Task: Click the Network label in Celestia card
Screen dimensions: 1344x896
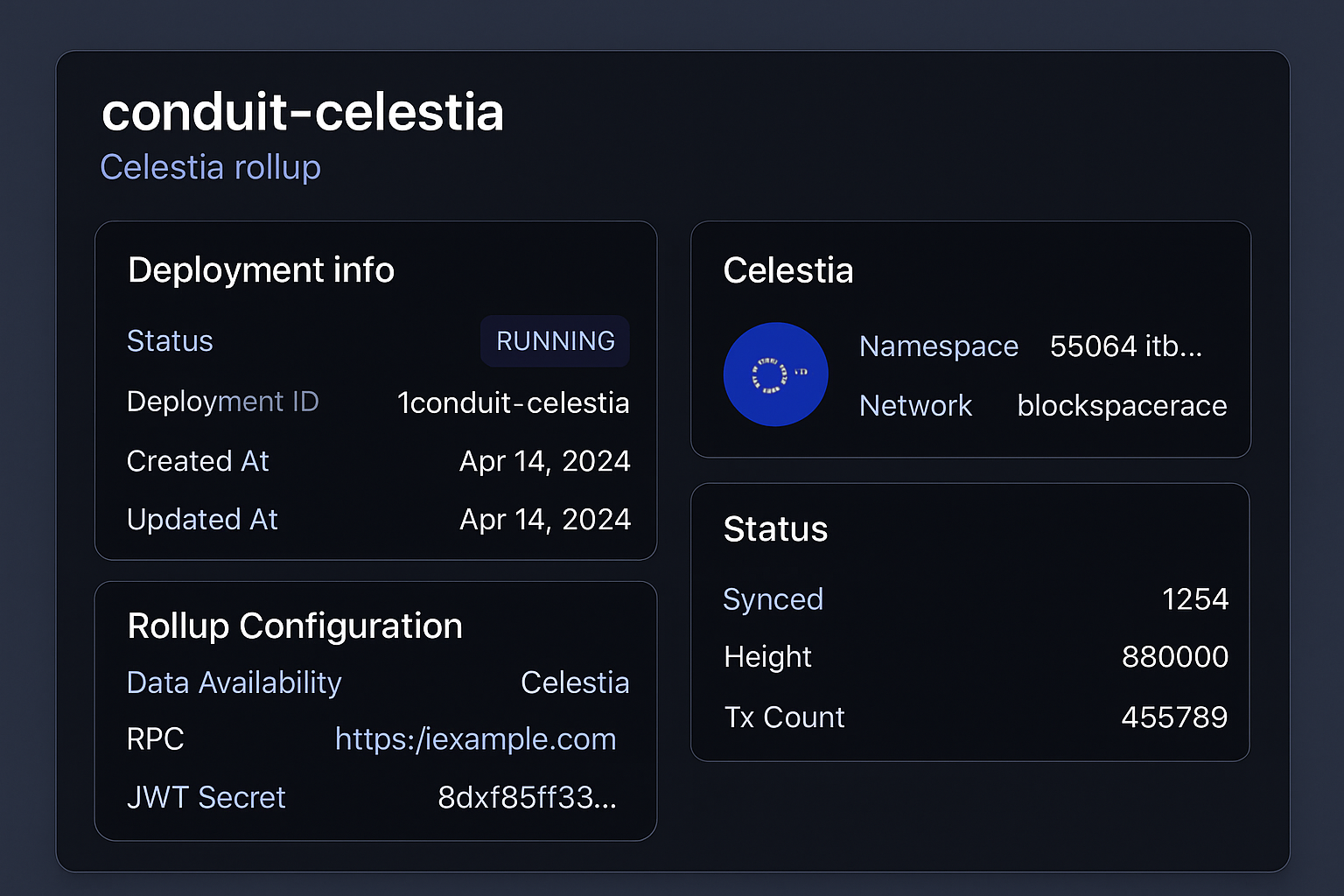Action: pos(915,406)
